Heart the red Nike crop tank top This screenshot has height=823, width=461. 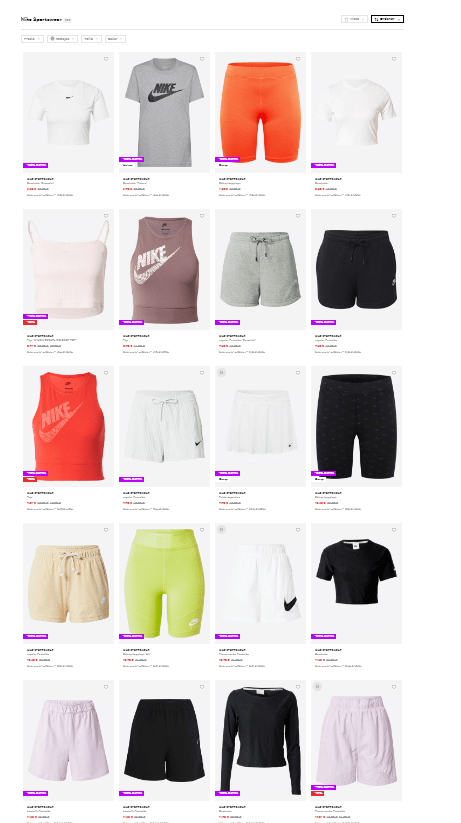[106, 373]
